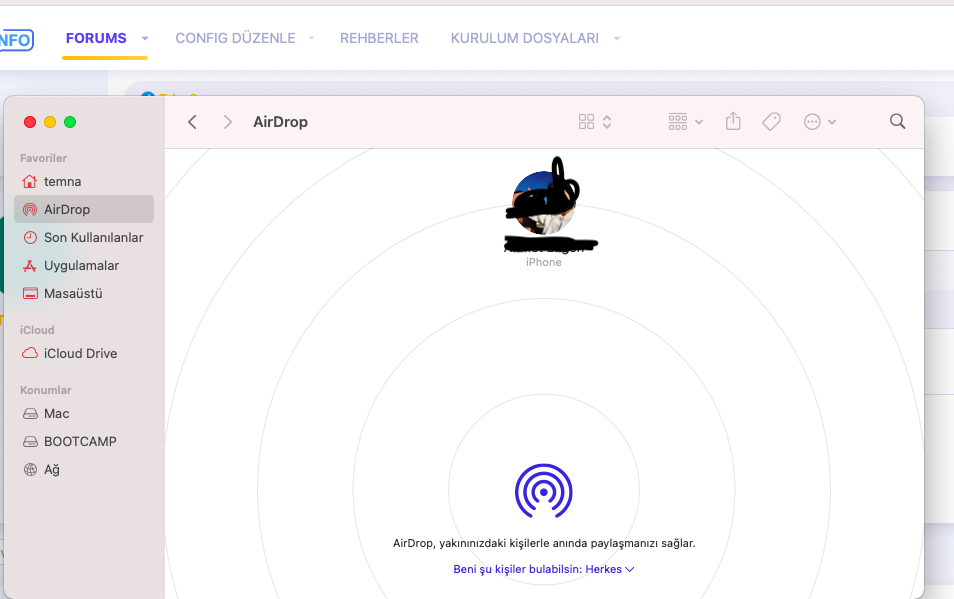Activate the Search magnifier icon

pyautogui.click(x=897, y=121)
